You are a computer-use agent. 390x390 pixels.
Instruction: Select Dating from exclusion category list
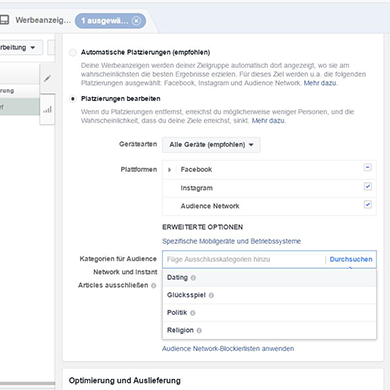pyautogui.click(x=269, y=278)
